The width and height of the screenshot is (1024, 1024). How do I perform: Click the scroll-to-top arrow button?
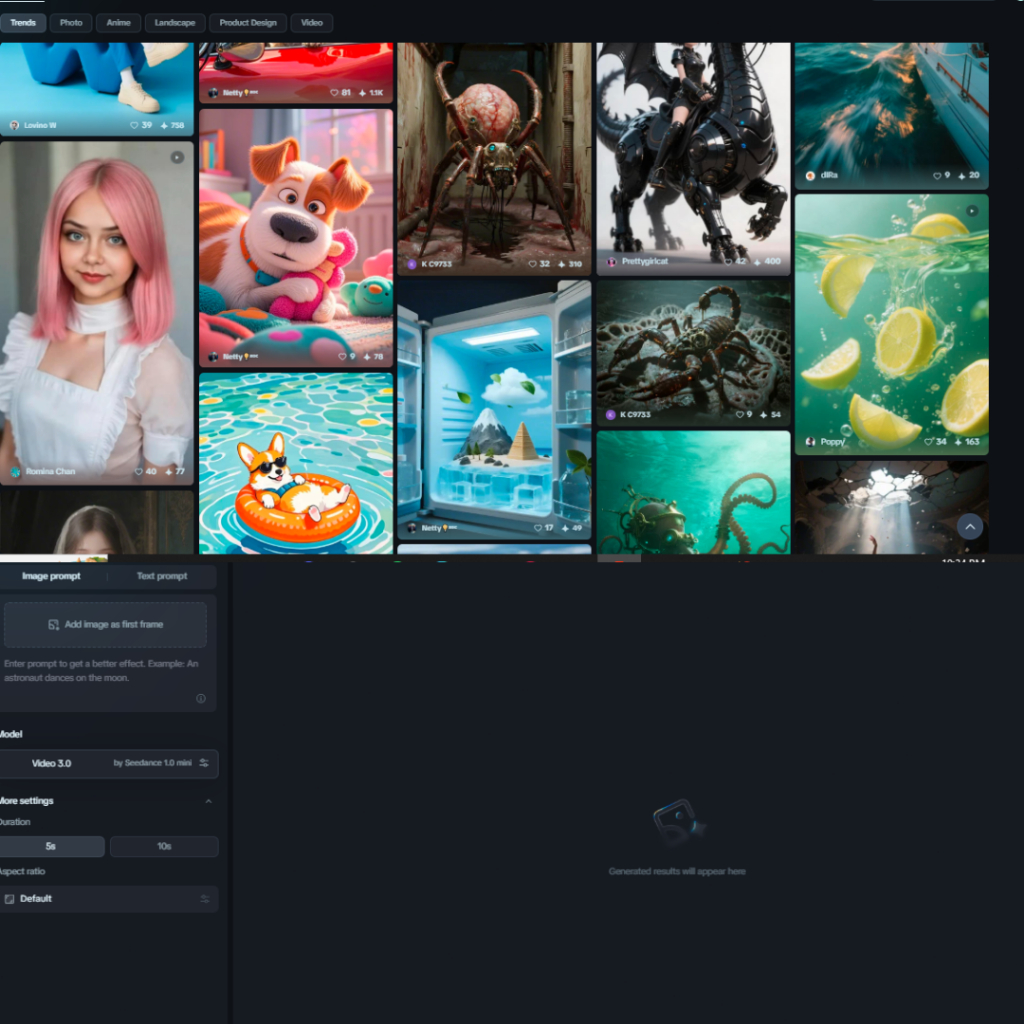point(970,526)
